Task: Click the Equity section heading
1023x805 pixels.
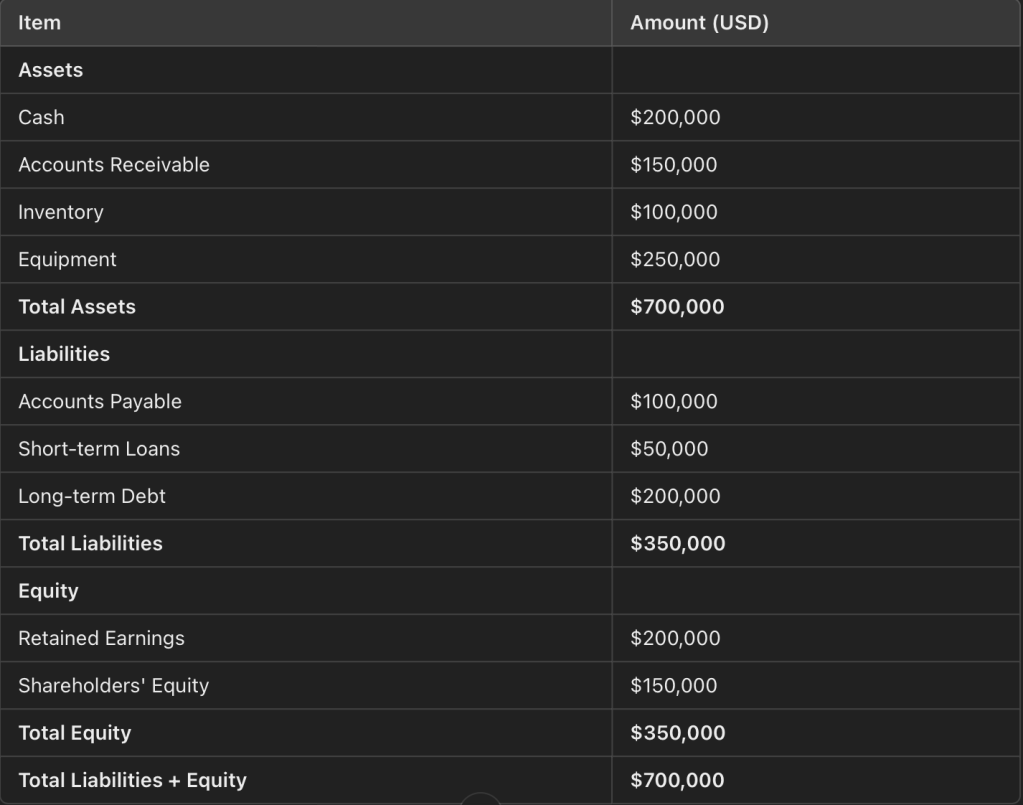Action: point(48,591)
